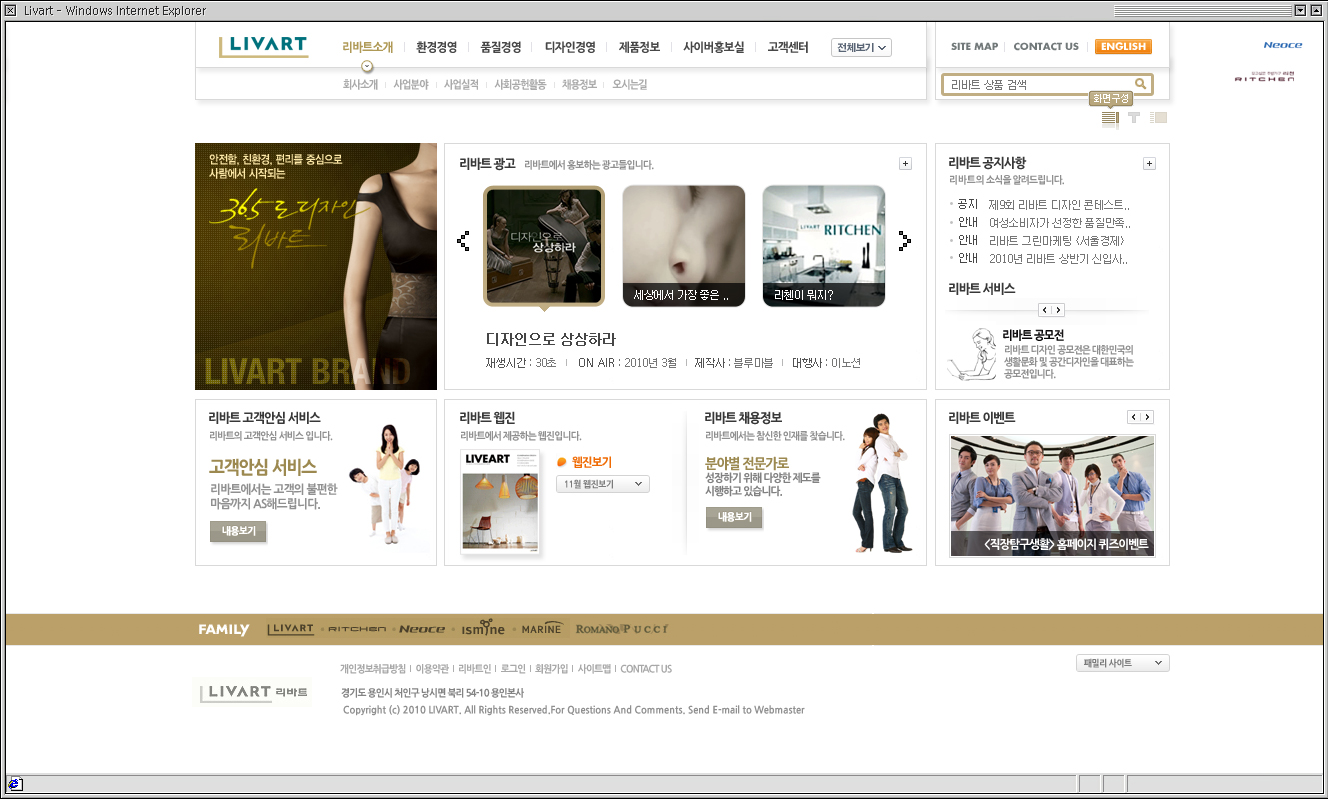Go to previous 리바트 서비스 item
The image size is (1328, 800).
click(1045, 310)
